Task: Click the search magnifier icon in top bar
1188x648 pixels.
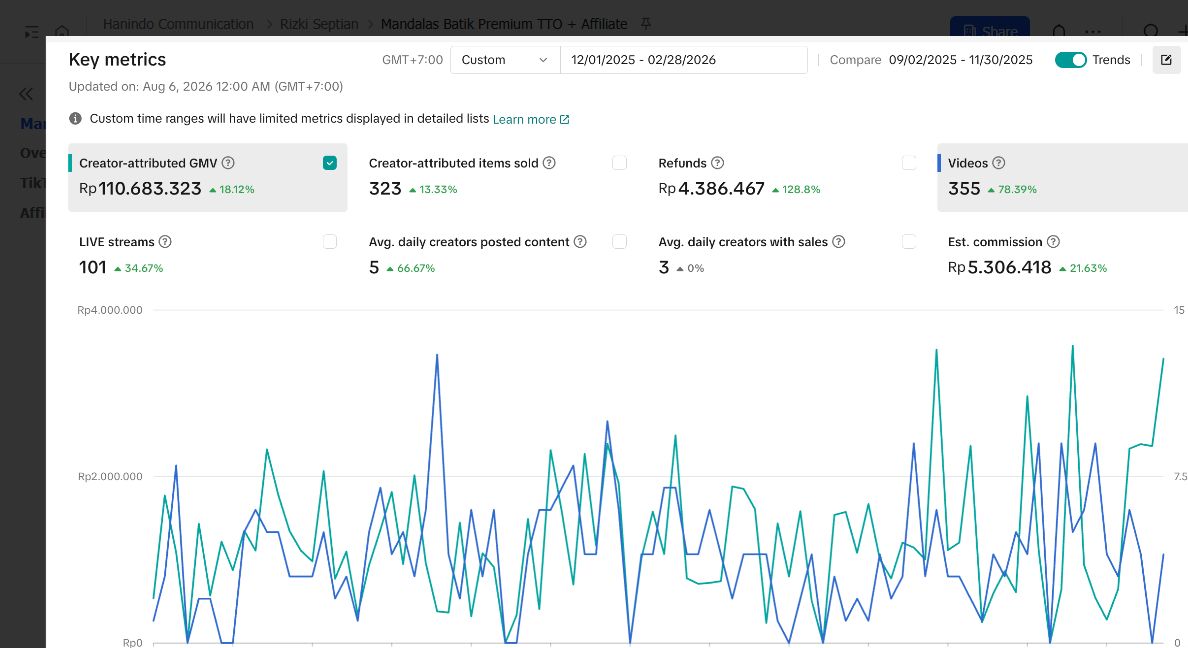Action: click(x=1151, y=32)
